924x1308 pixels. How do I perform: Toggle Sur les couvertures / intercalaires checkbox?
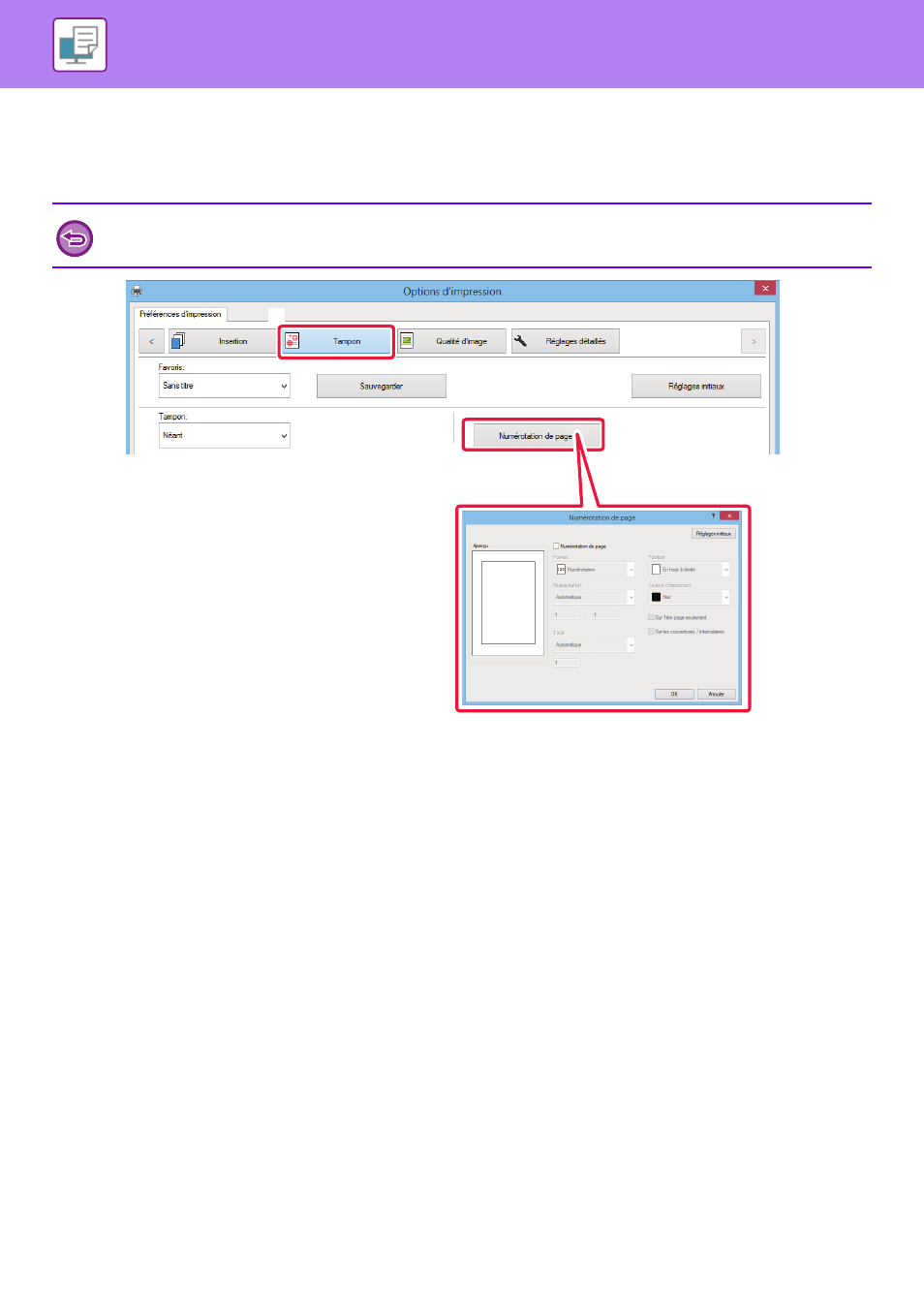pyautogui.click(x=651, y=632)
